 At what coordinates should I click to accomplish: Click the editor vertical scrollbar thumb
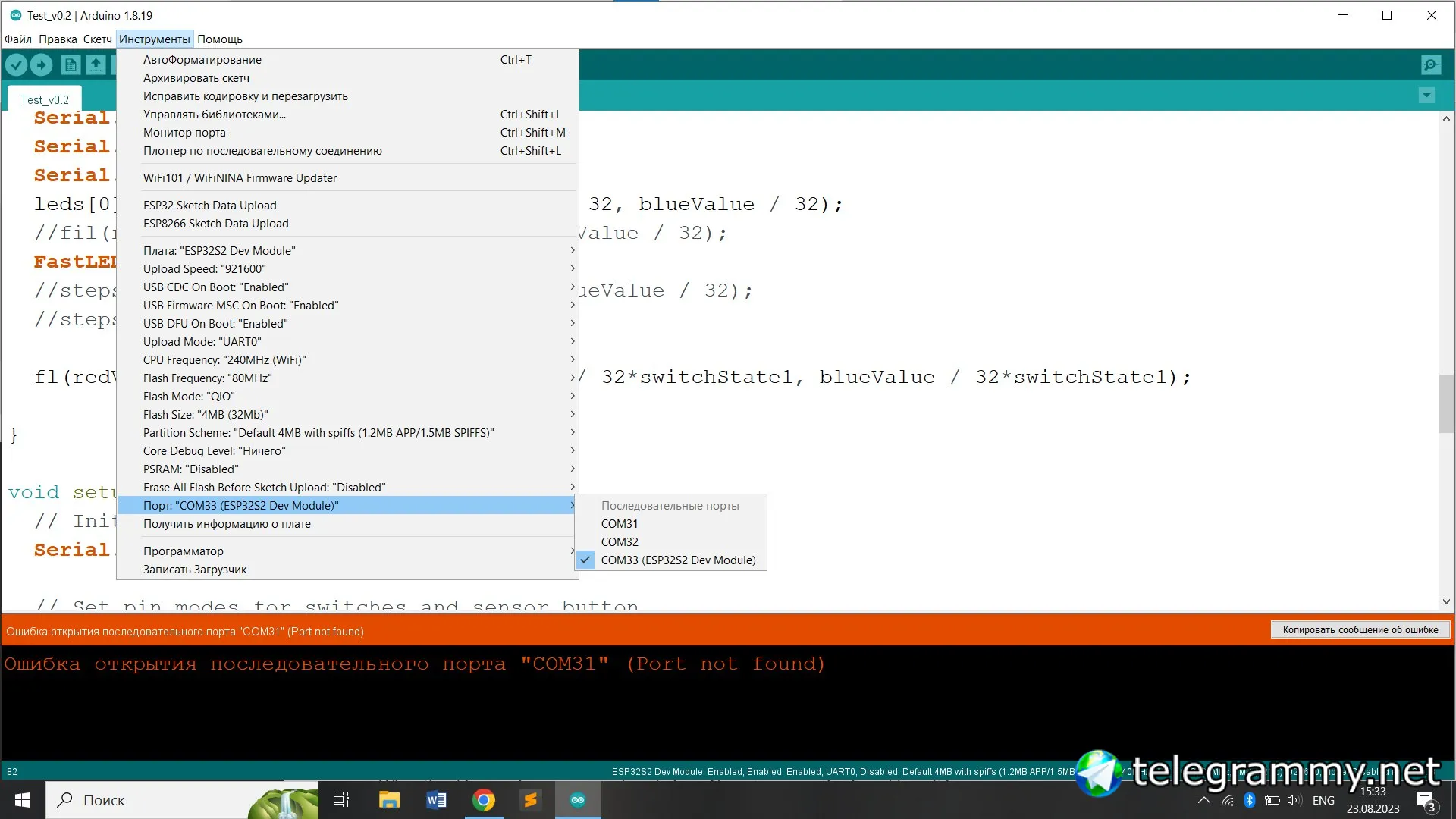1445,403
